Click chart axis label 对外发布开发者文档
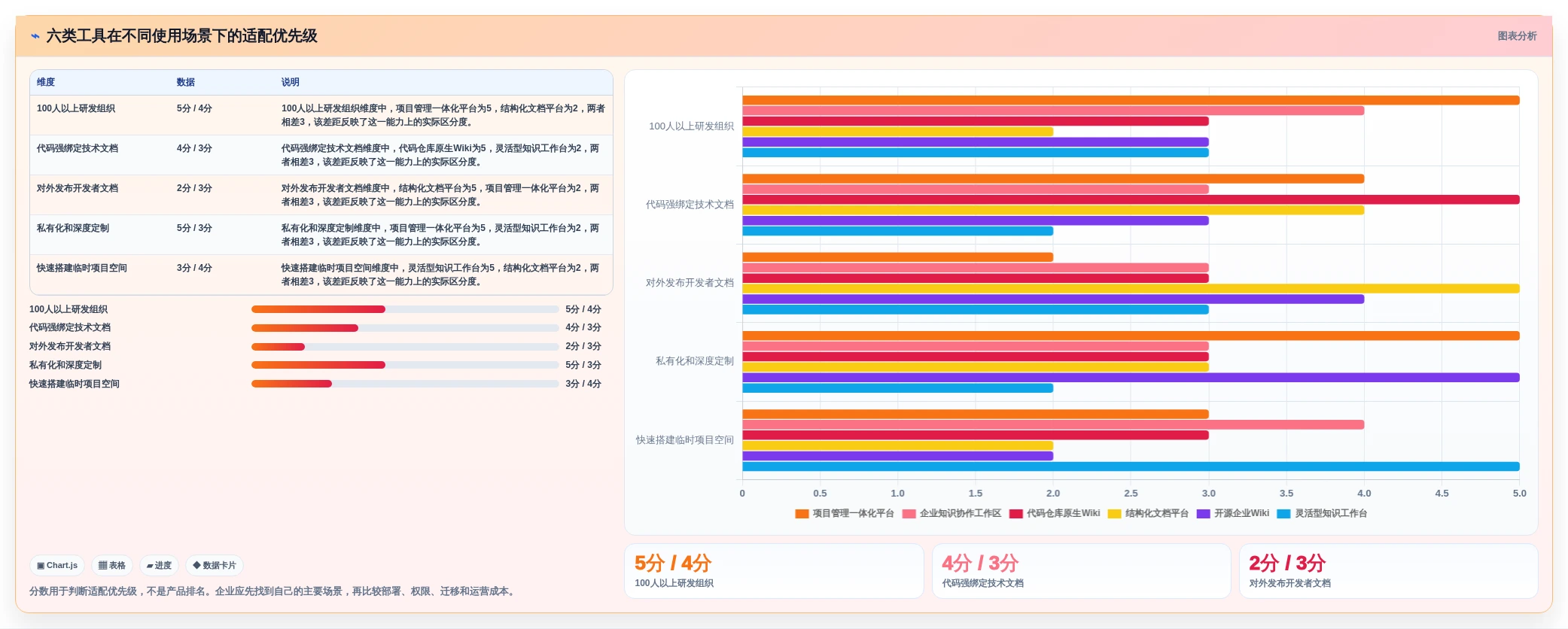1568x629 pixels. (690, 283)
